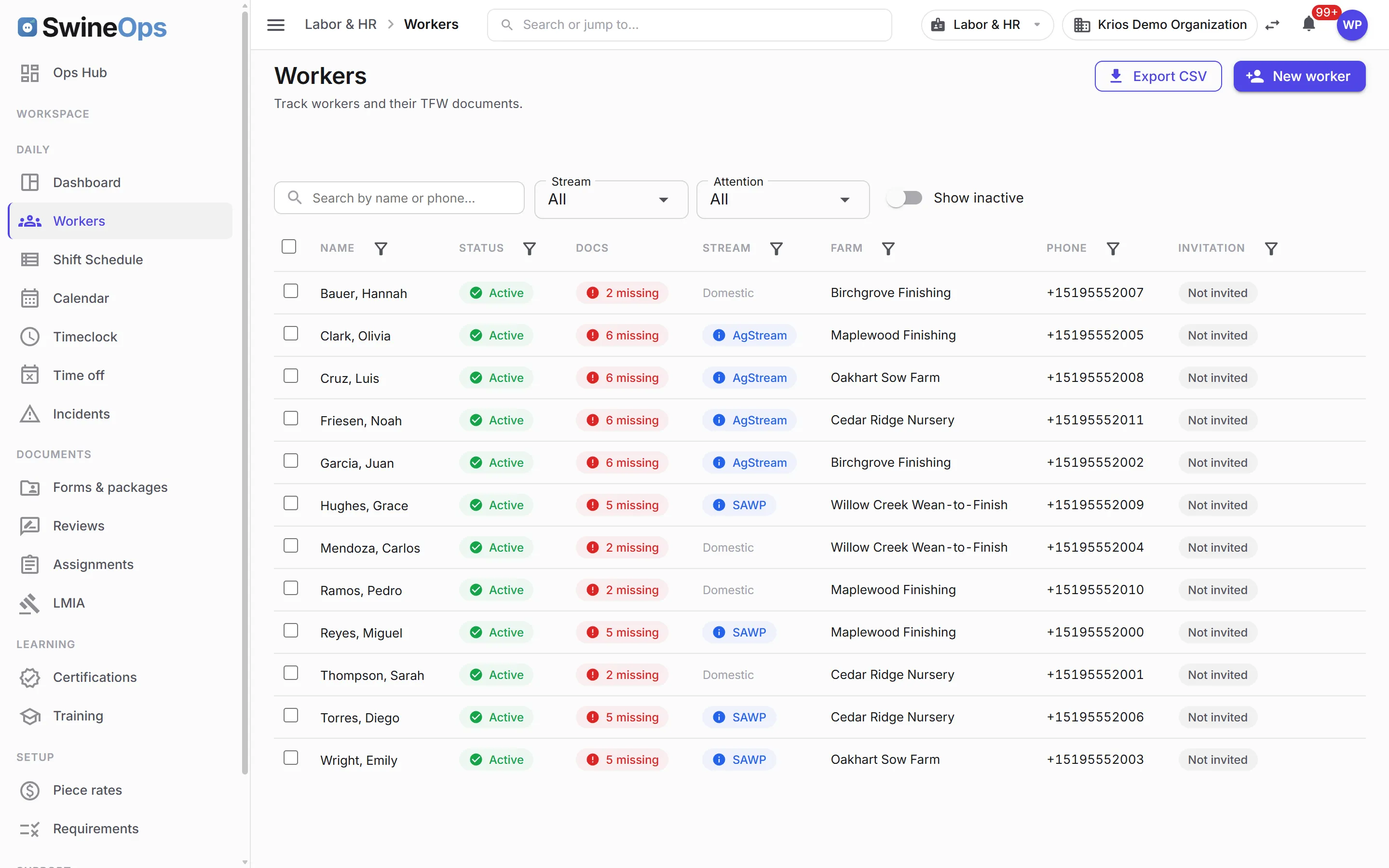This screenshot has width=1389, height=868.
Task: Toggle the Show inactive switch
Action: tap(904, 198)
